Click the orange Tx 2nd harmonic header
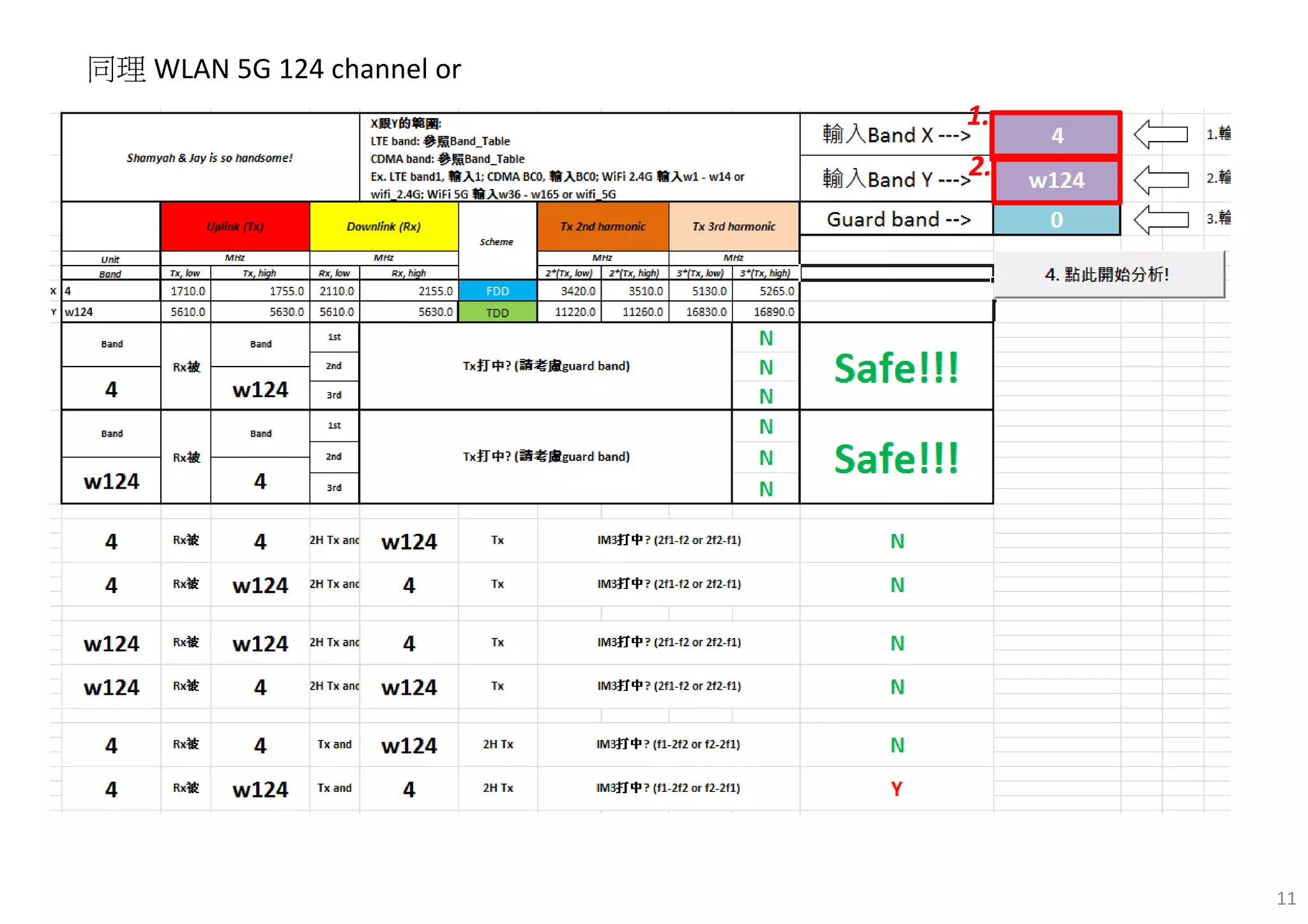This screenshot has height=924, width=1308. [603, 227]
